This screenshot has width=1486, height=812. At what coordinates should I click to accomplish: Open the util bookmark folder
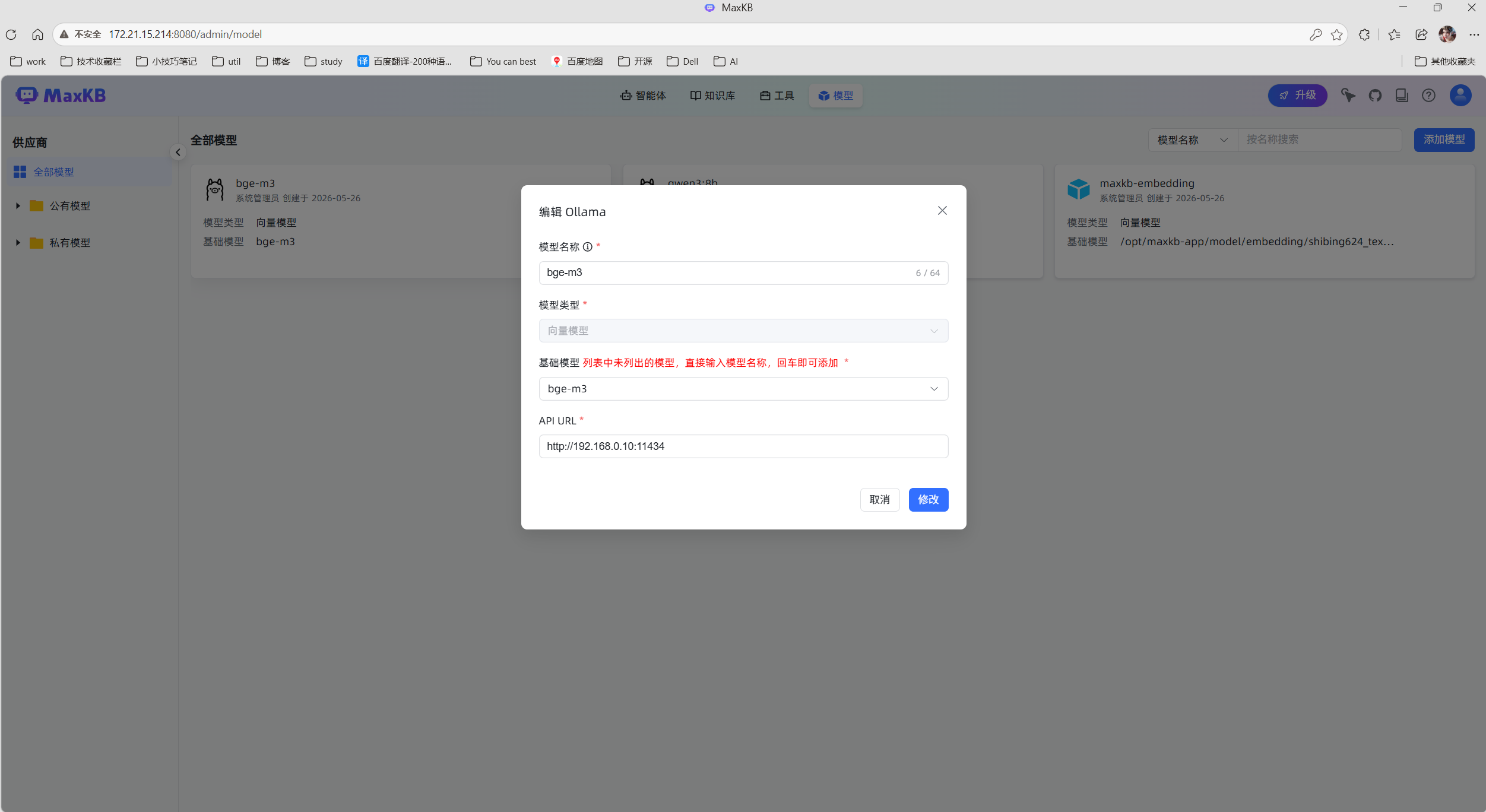(226, 61)
